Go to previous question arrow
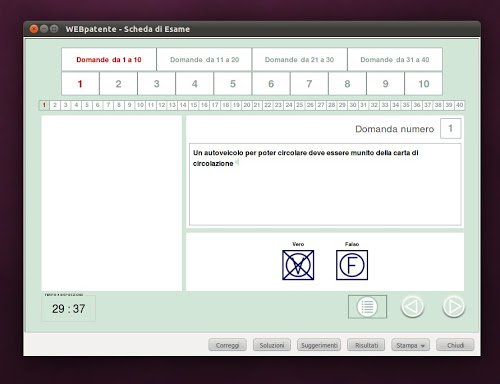 click(x=412, y=307)
